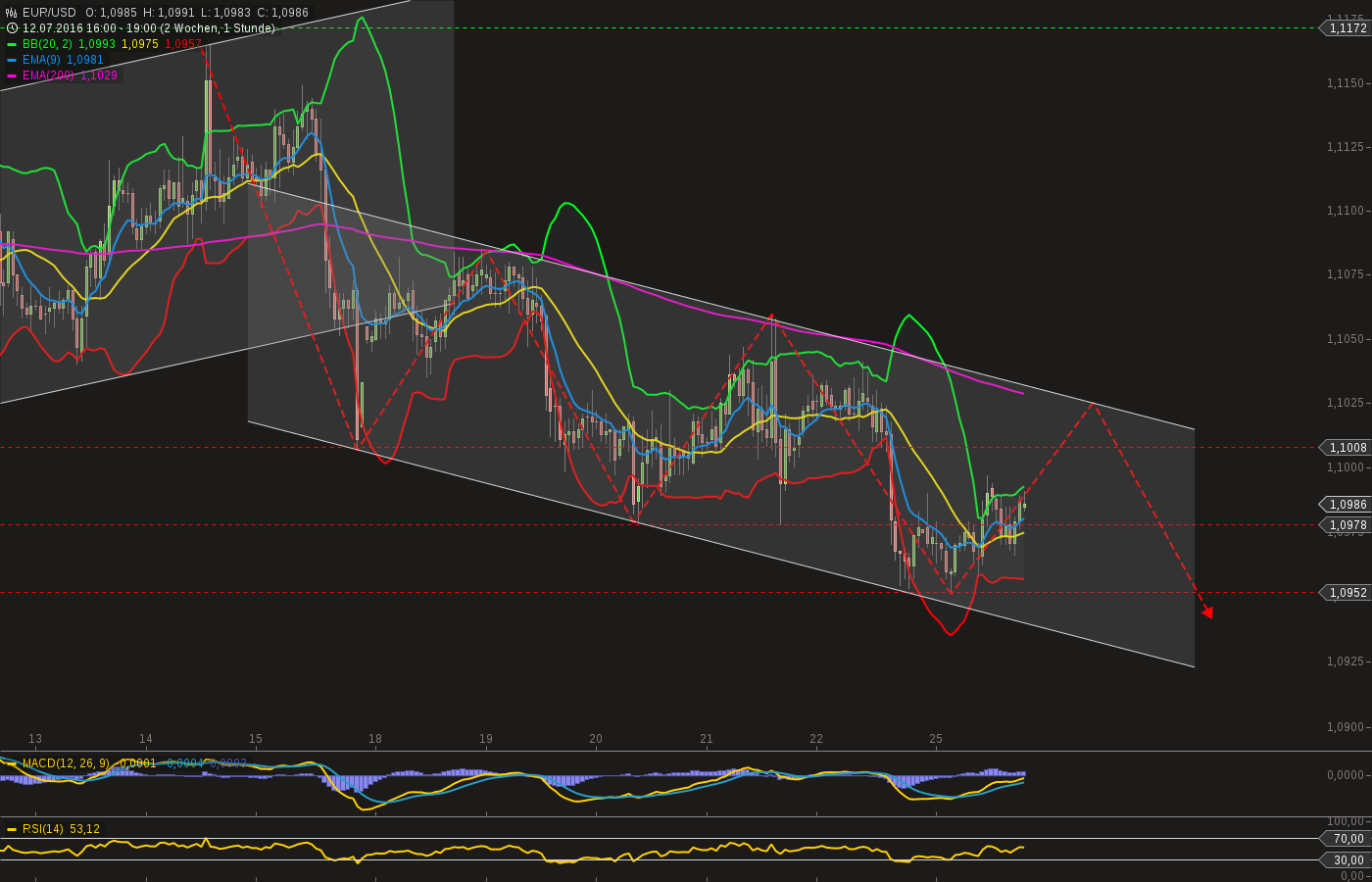Click the RSI value 53,12
Image resolution: width=1372 pixels, height=882 pixels.
[85, 829]
